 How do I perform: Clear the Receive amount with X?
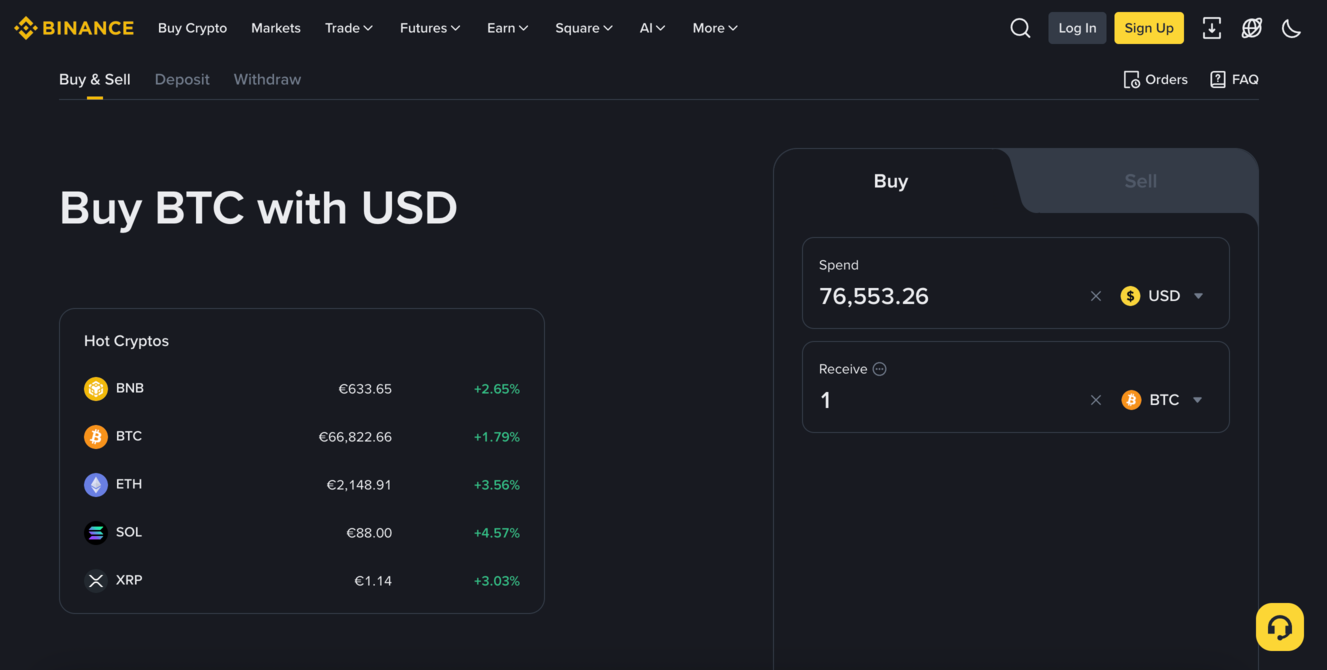click(x=1096, y=400)
